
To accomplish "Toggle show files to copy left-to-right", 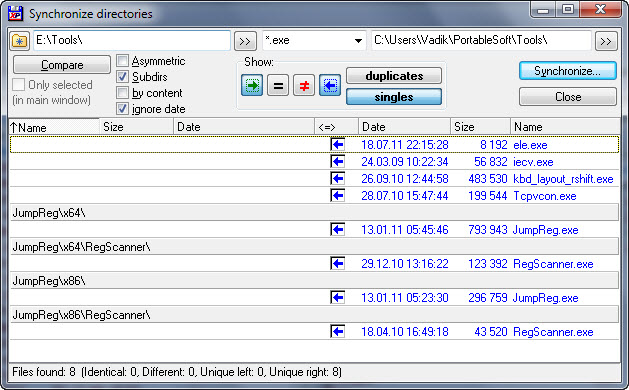I will 252,85.
